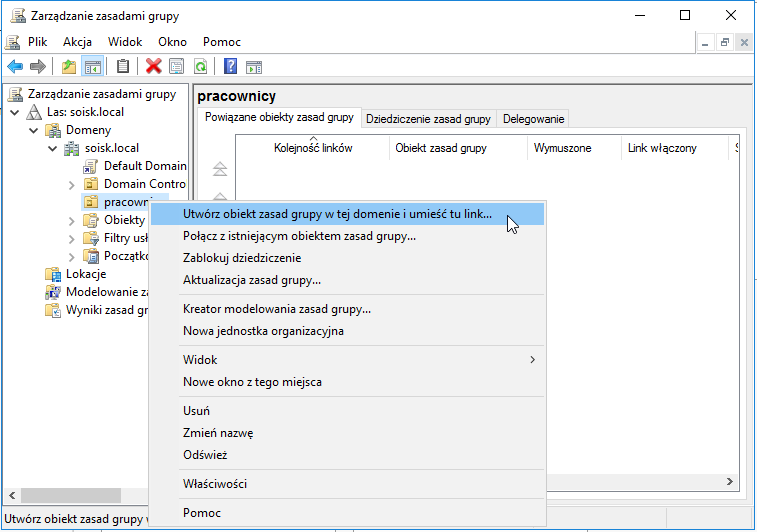
Task: Open Kreator modelowania zasad grupy
Action: click(347, 309)
